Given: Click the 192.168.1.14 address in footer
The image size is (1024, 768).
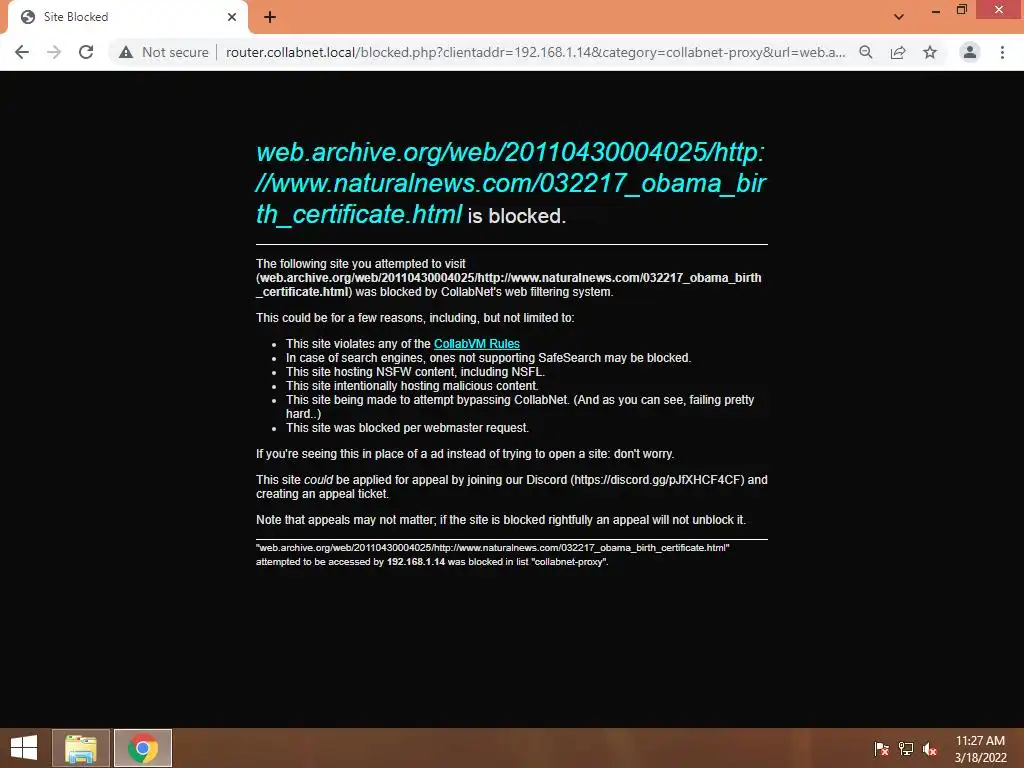Looking at the screenshot, I should click(x=415, y=562).
